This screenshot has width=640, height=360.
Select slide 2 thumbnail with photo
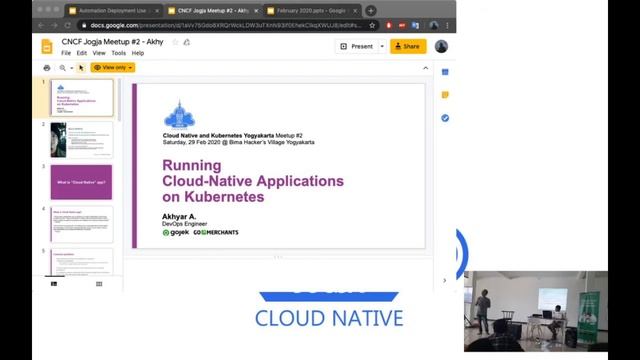coord(82,140)
